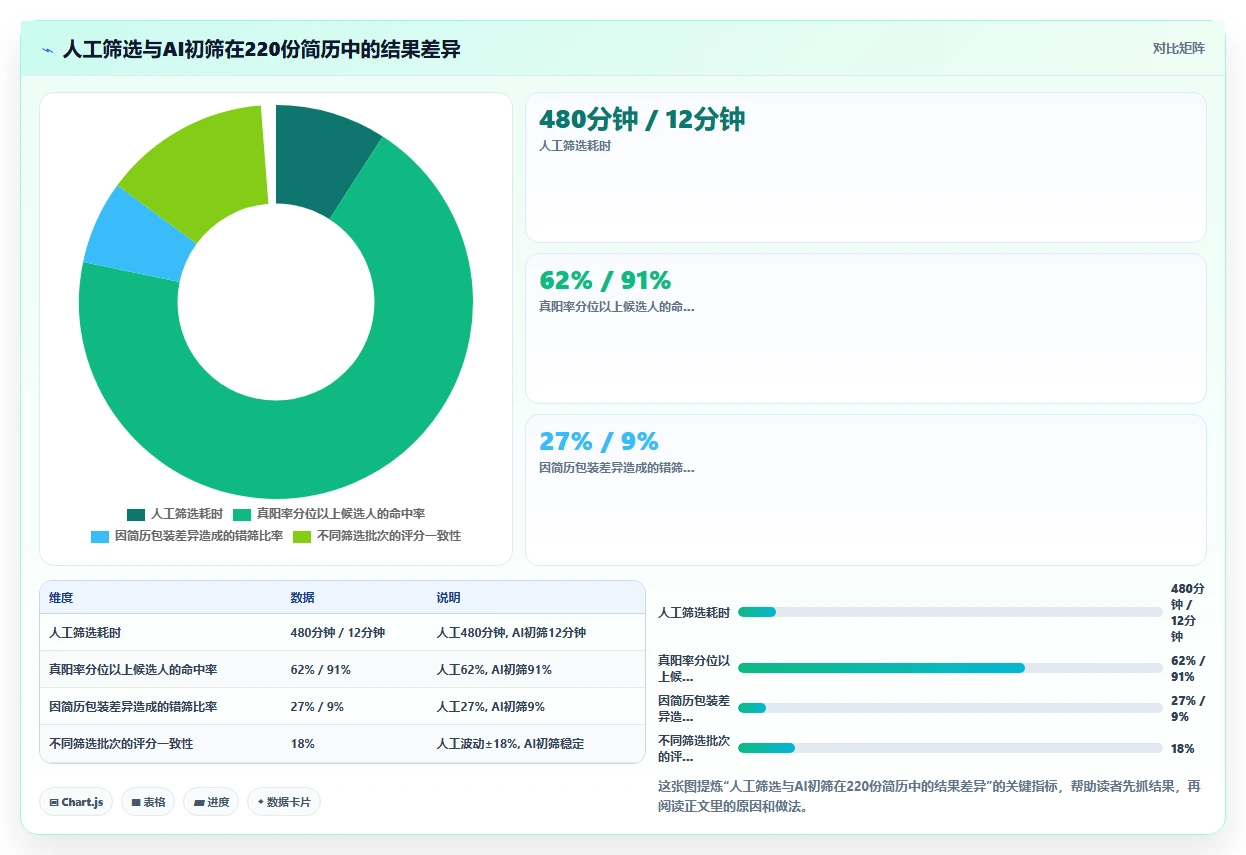
Task: Select the 人工波动±18%, AI初筛稳定 cell
Action: [537, 744]
